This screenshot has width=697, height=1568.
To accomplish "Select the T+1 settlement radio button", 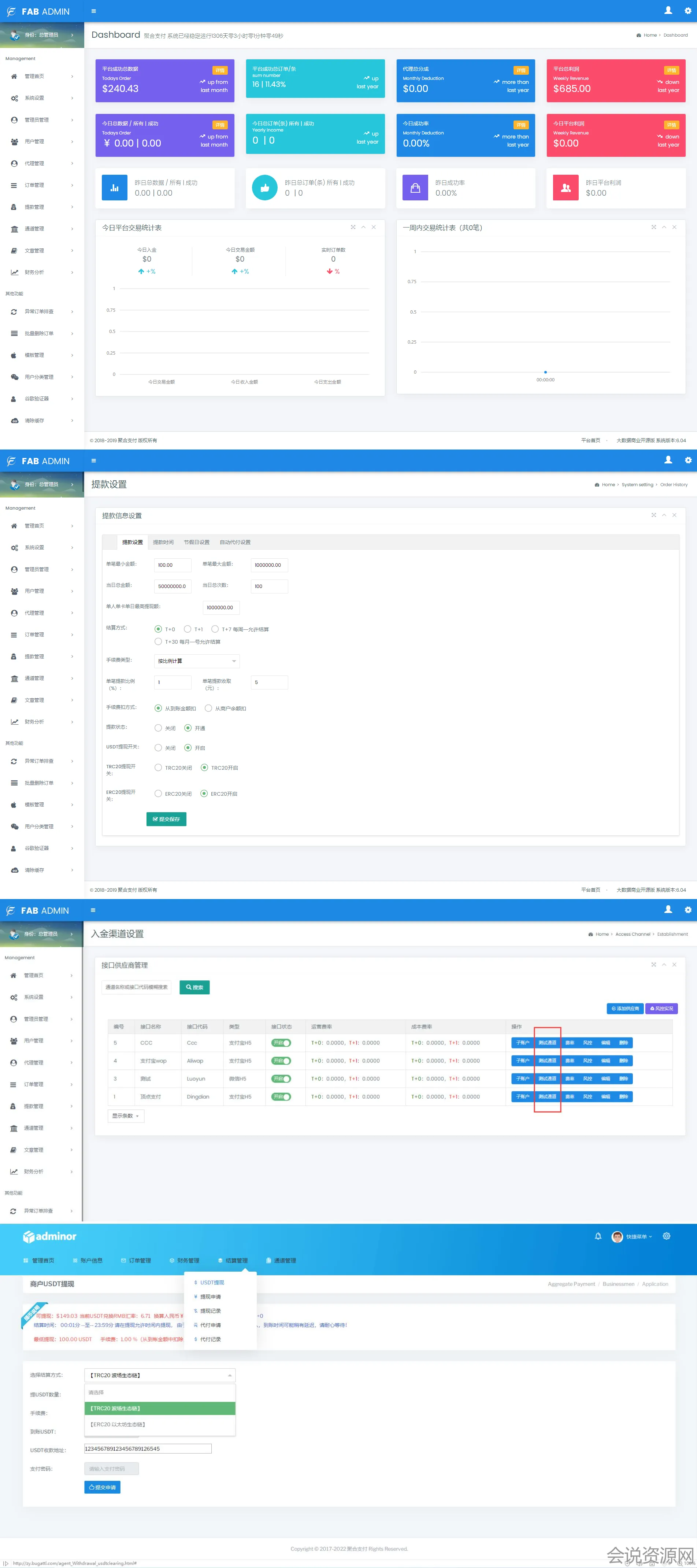I will (x=188, y=629).
